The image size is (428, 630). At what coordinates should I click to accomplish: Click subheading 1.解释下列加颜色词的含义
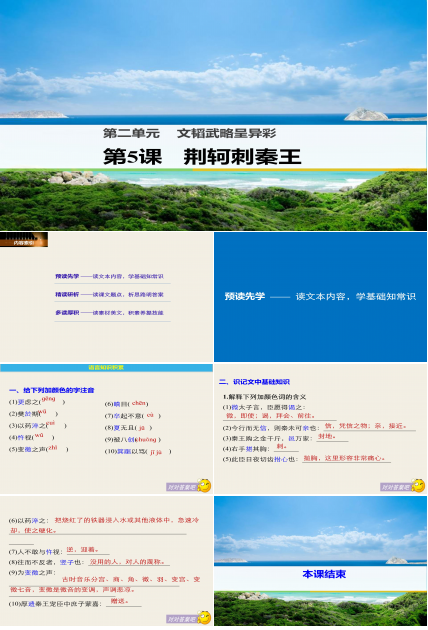[x=264, y=397]
